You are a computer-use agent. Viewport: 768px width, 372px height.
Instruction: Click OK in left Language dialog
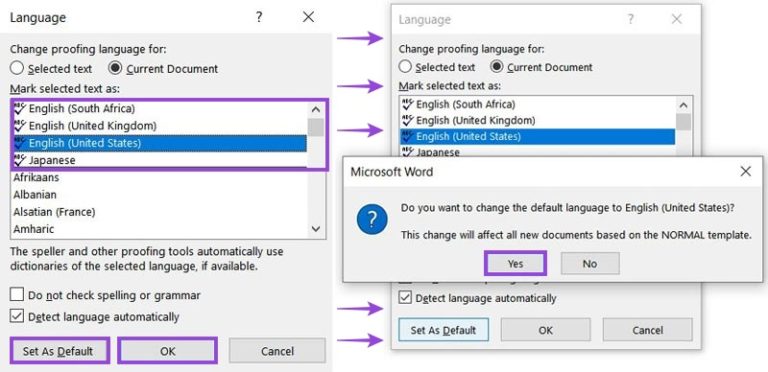(168, 351)
